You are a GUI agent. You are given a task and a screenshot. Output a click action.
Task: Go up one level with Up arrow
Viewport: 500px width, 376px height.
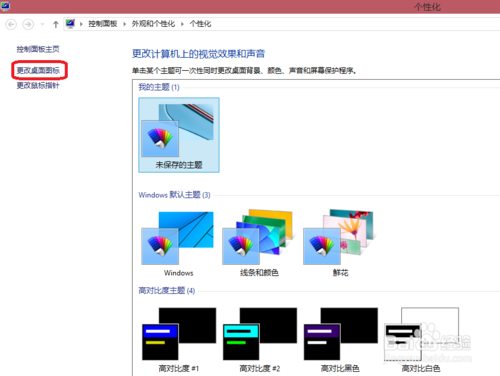tap(56, 24)
